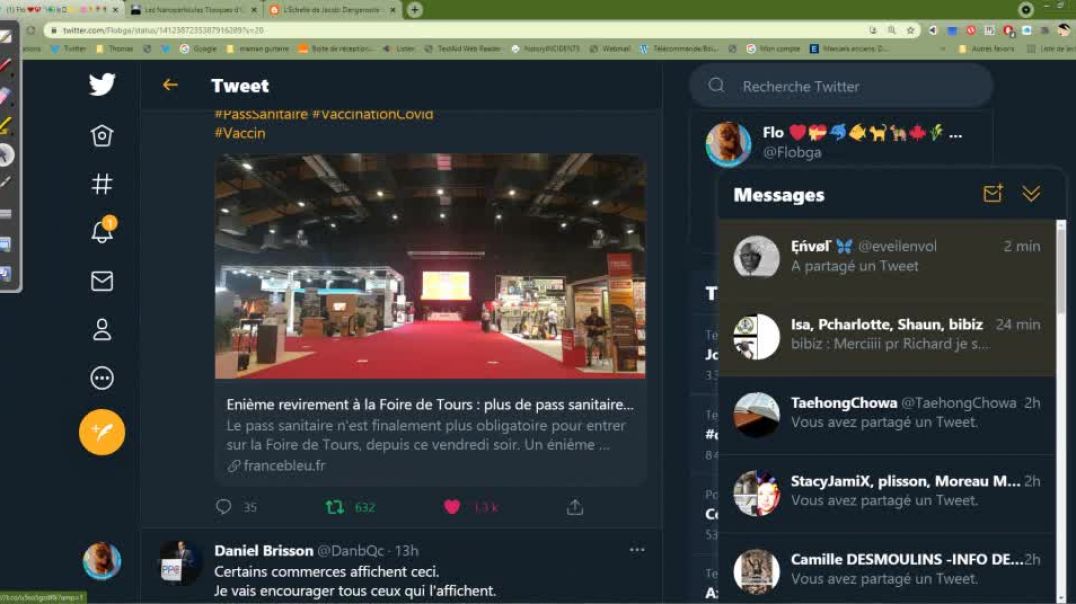Viewport: 1076px width, 604px height.
Task: Click the new message compose icon in Messages
Action: pos(993,194)
